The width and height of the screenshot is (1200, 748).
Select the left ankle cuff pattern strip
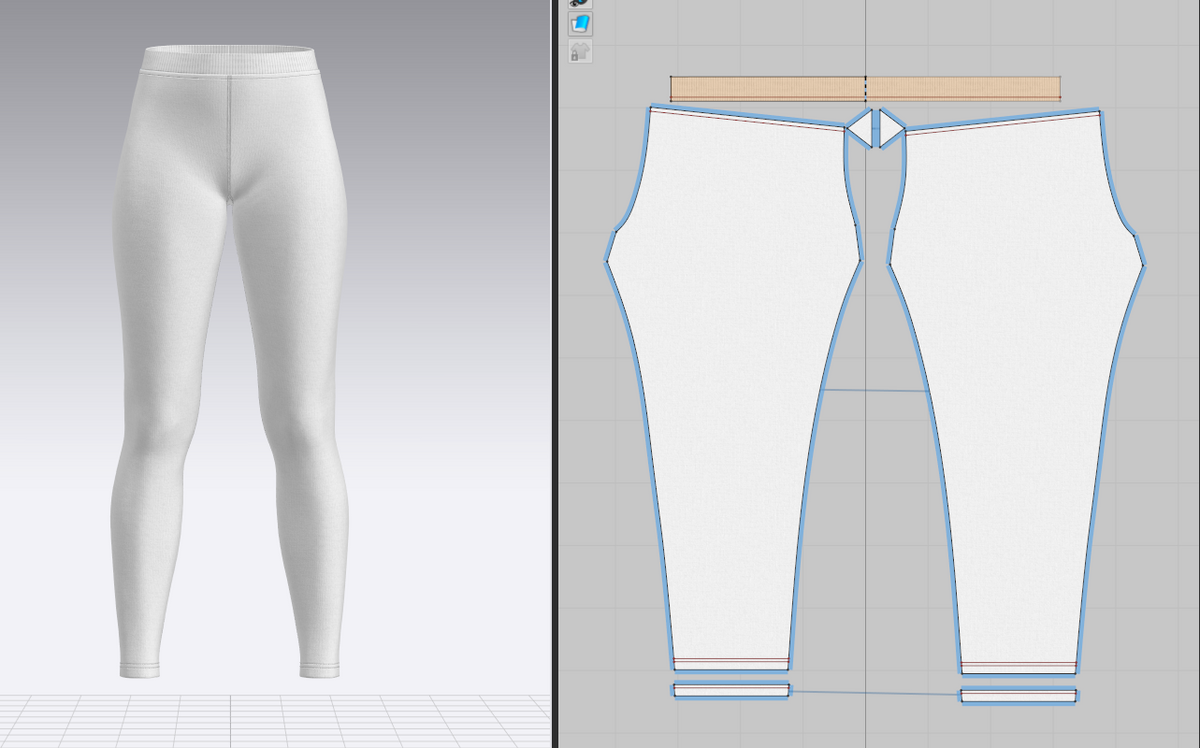731,689
